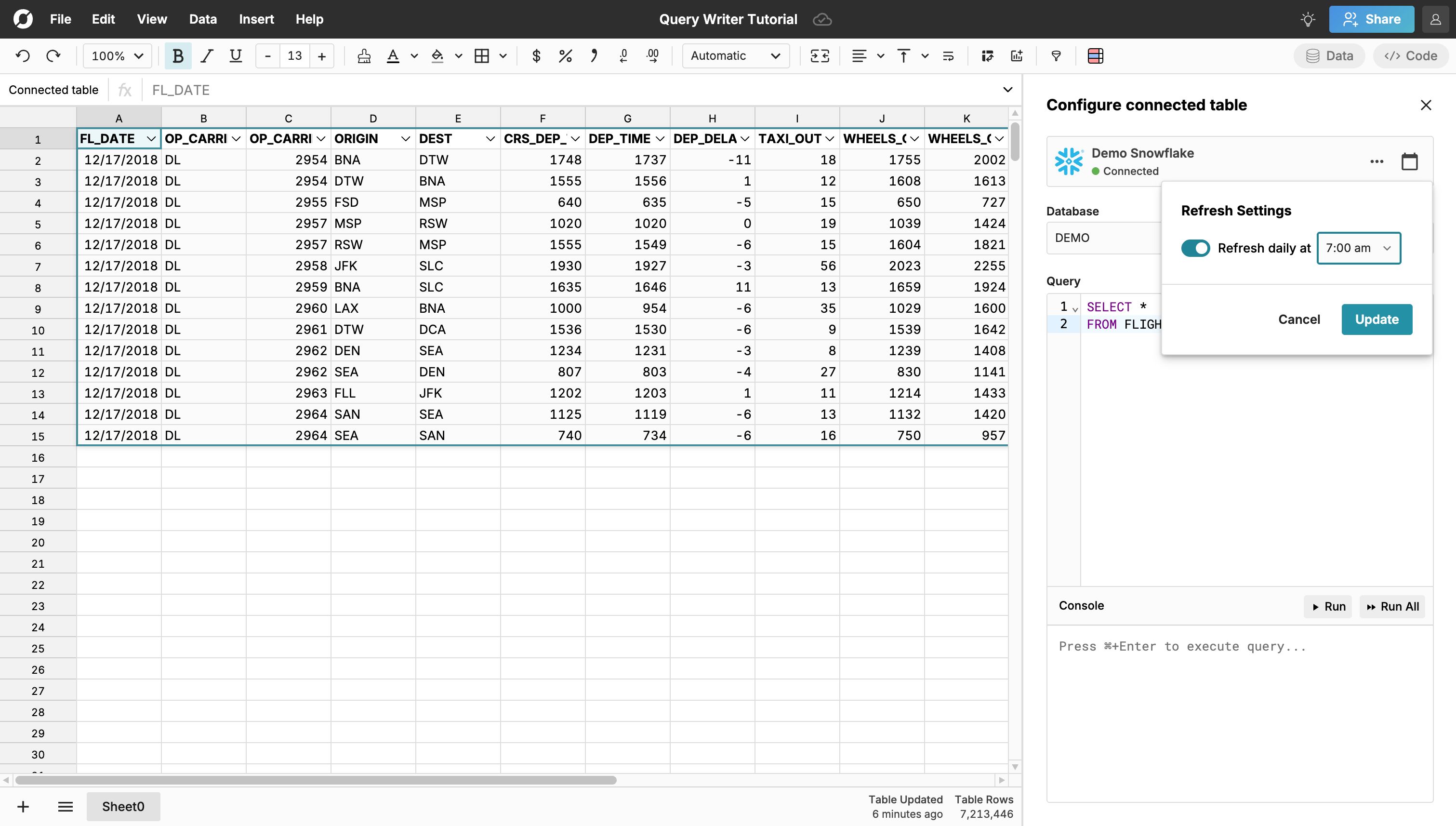Open the Data menu
The width and height of the screenshot is (1456, 826).
[202, 19]
